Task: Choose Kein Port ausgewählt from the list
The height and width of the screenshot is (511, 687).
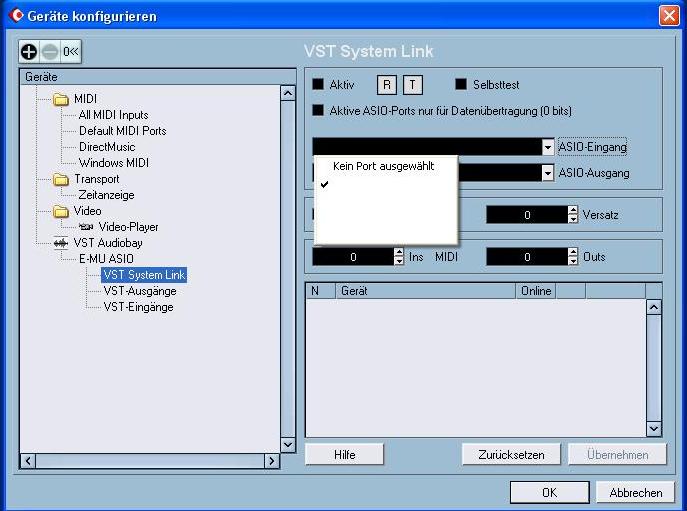Action: (383, 166)
